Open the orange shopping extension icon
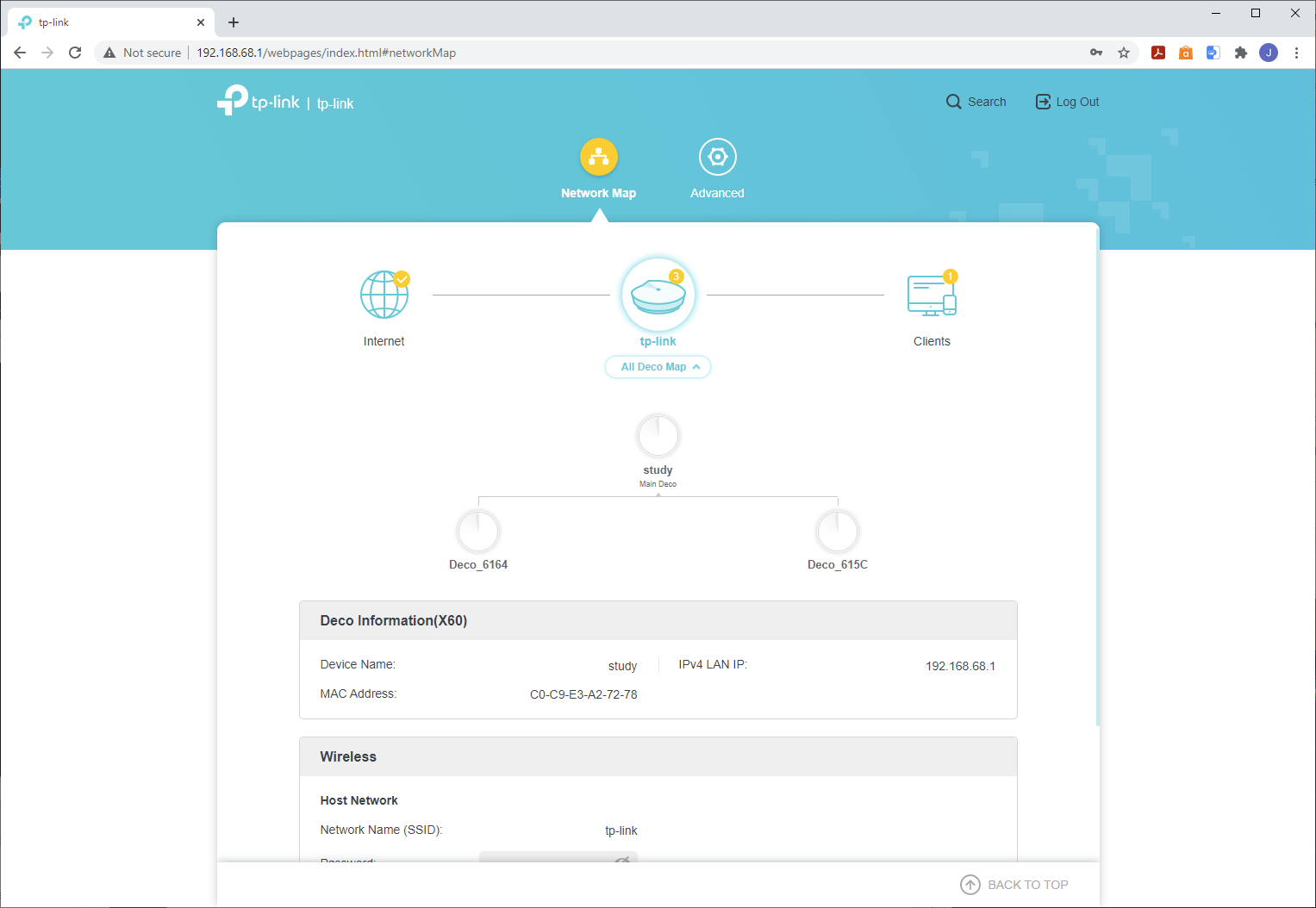Screen dimensions: 1316x908 tap(1186, 53)
